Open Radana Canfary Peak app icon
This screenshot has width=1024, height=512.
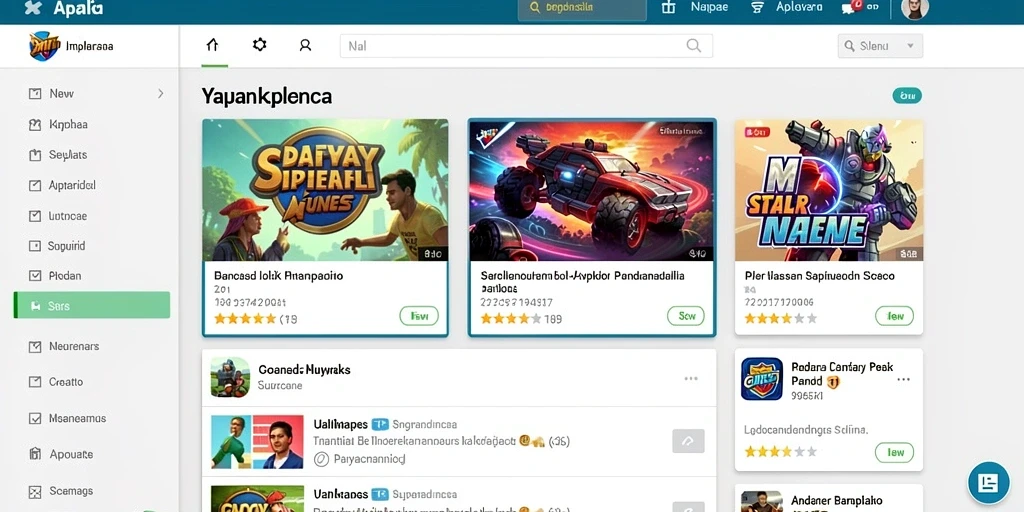tap(761, 379)
